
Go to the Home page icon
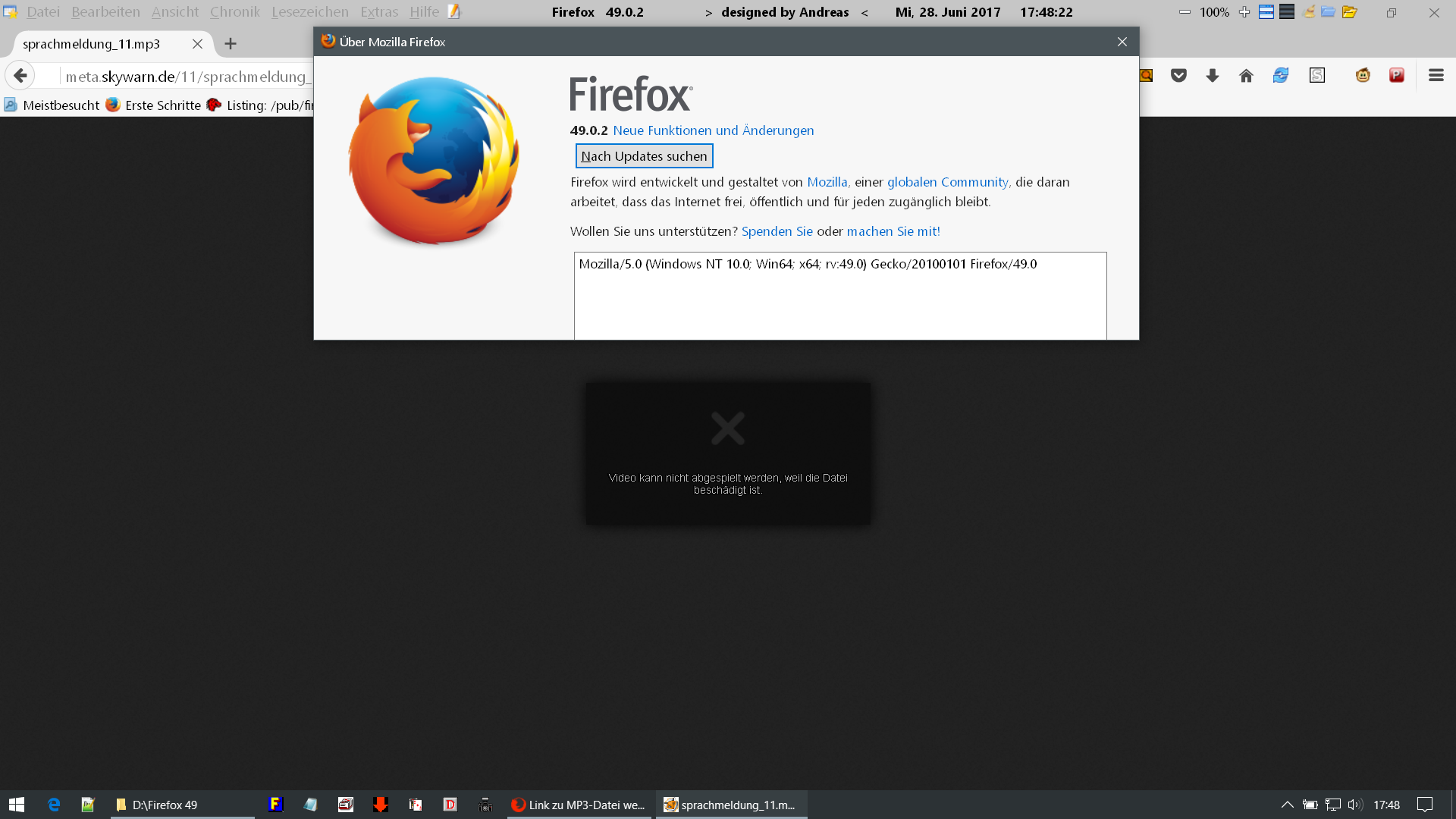[1246, 75]
